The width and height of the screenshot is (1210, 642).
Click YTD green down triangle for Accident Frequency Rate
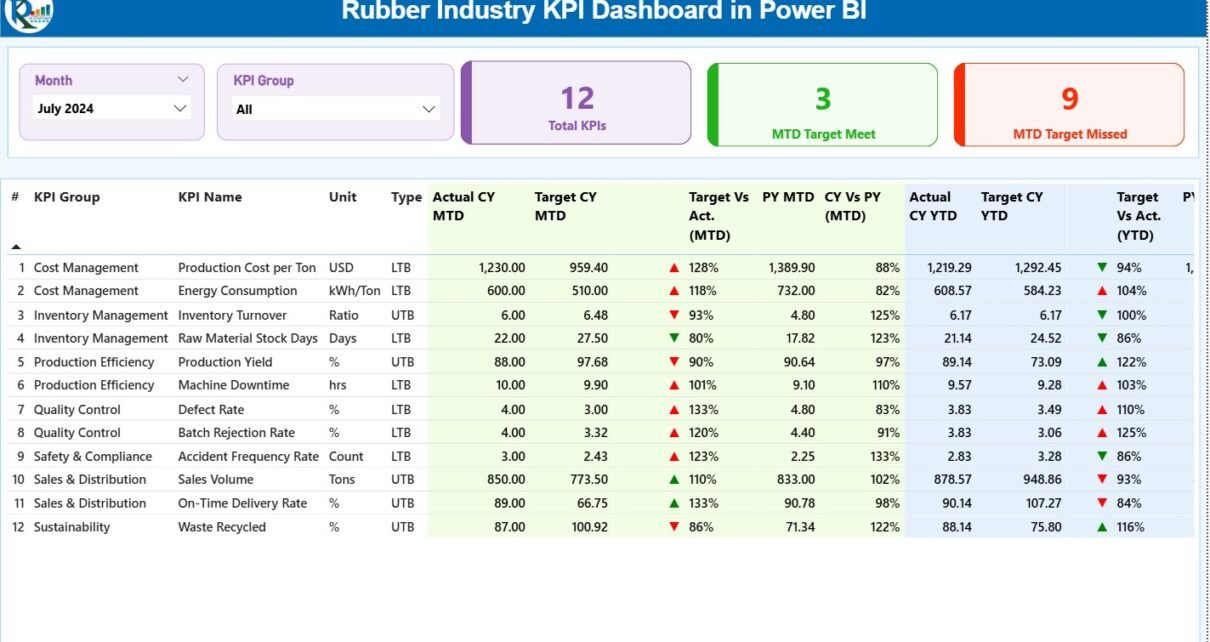tap(1102, 456)
